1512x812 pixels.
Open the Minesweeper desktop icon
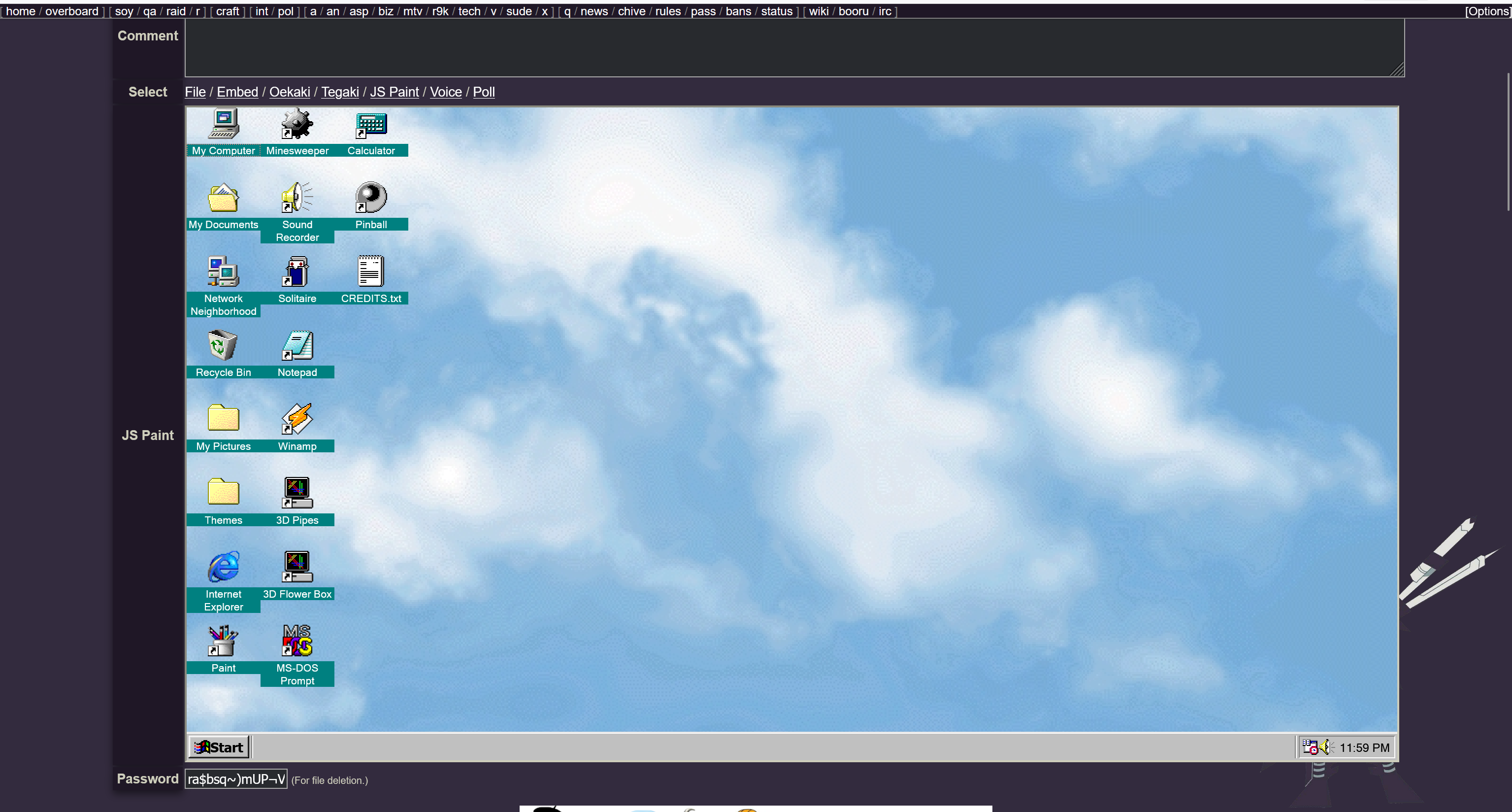297,125
